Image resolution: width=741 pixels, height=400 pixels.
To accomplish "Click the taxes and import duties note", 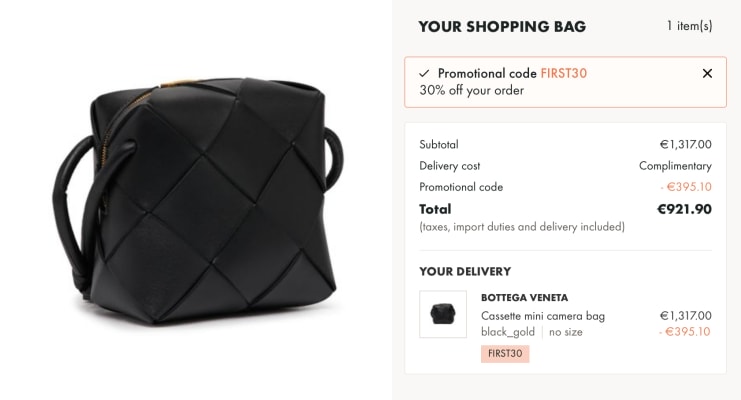I will point(522,227).
